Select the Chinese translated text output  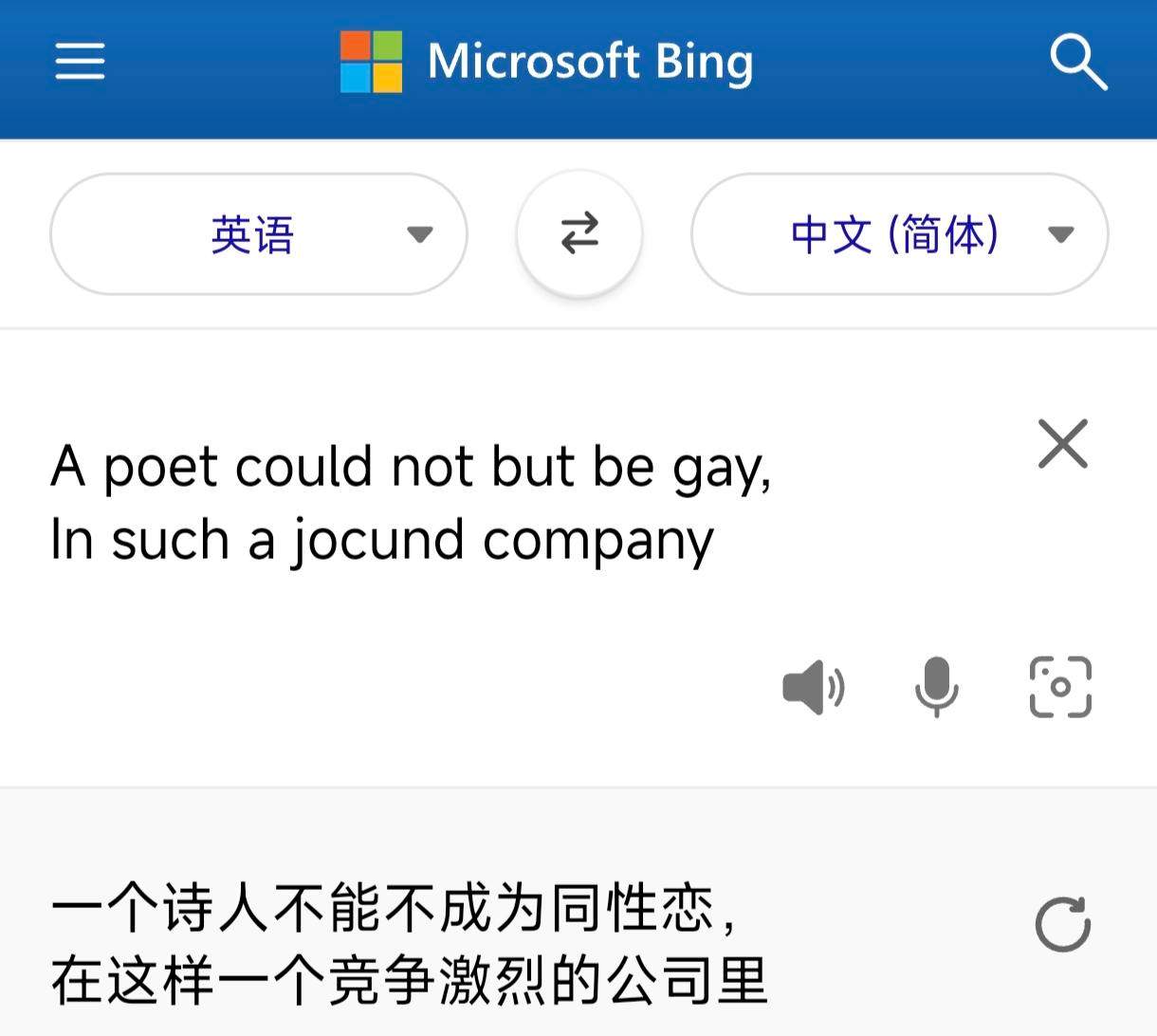coord(410,945)
